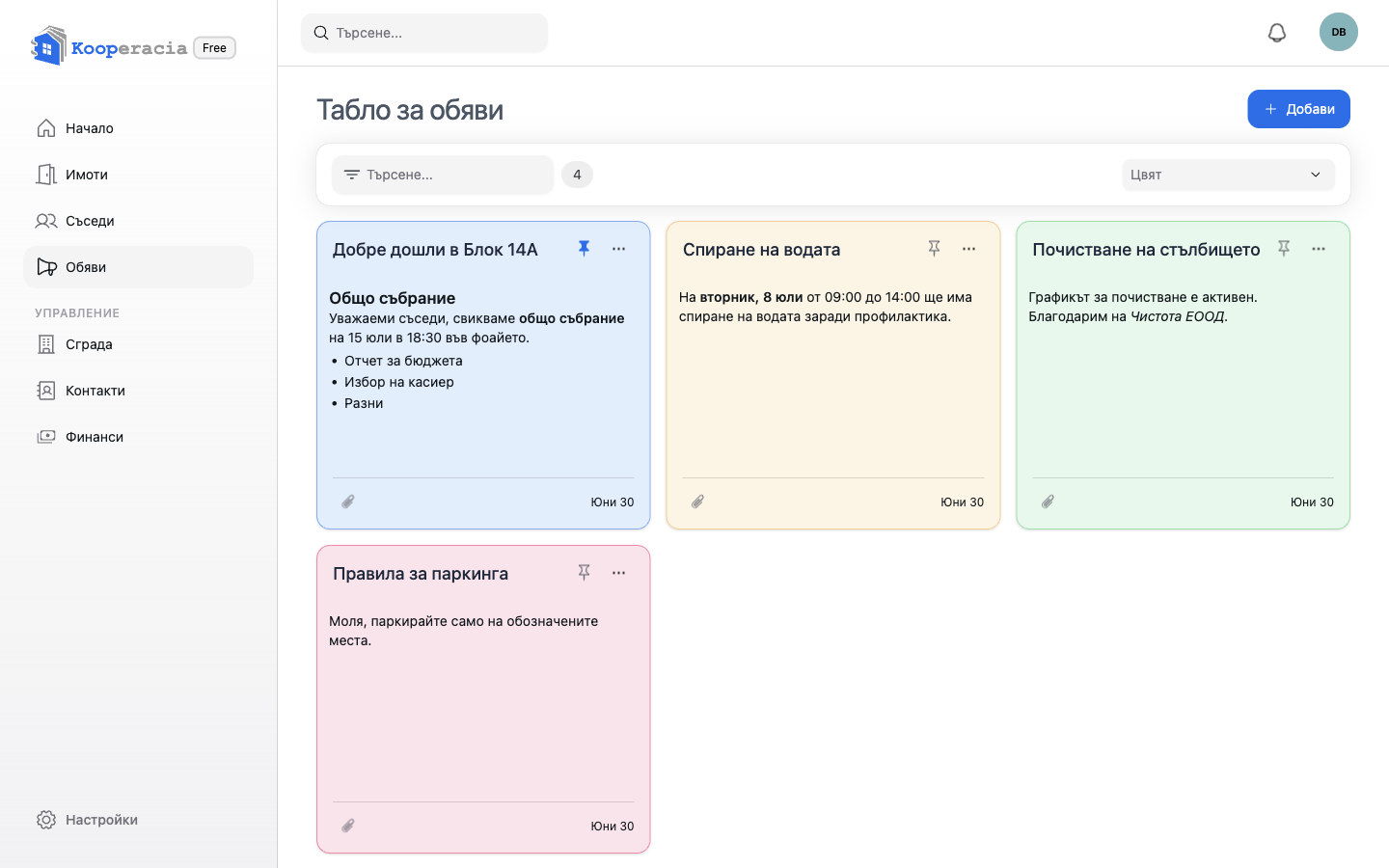Click 'Избор на касиер' list item

click(x=399, y=382)
